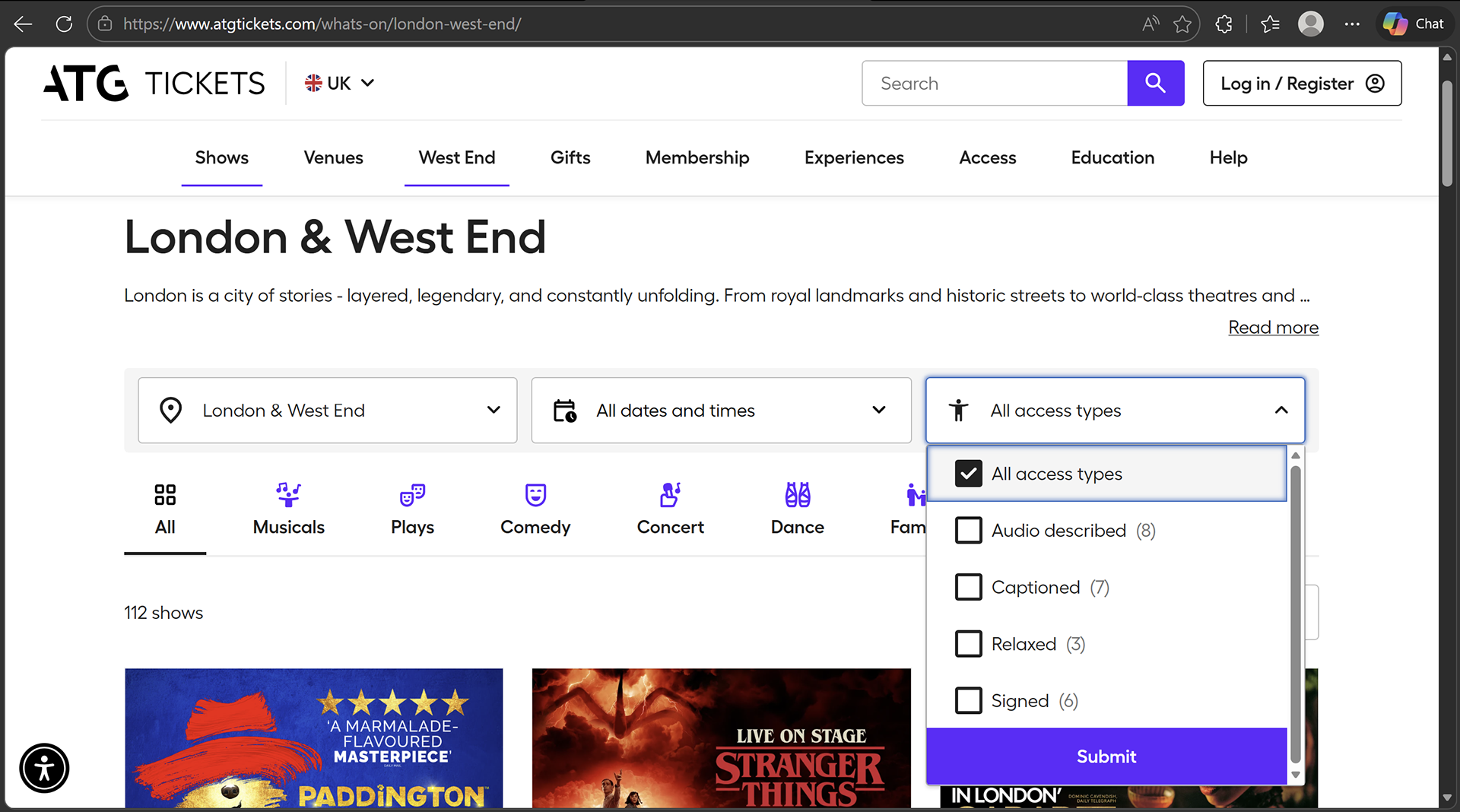Open the favorites list icon

point(1270,24)
